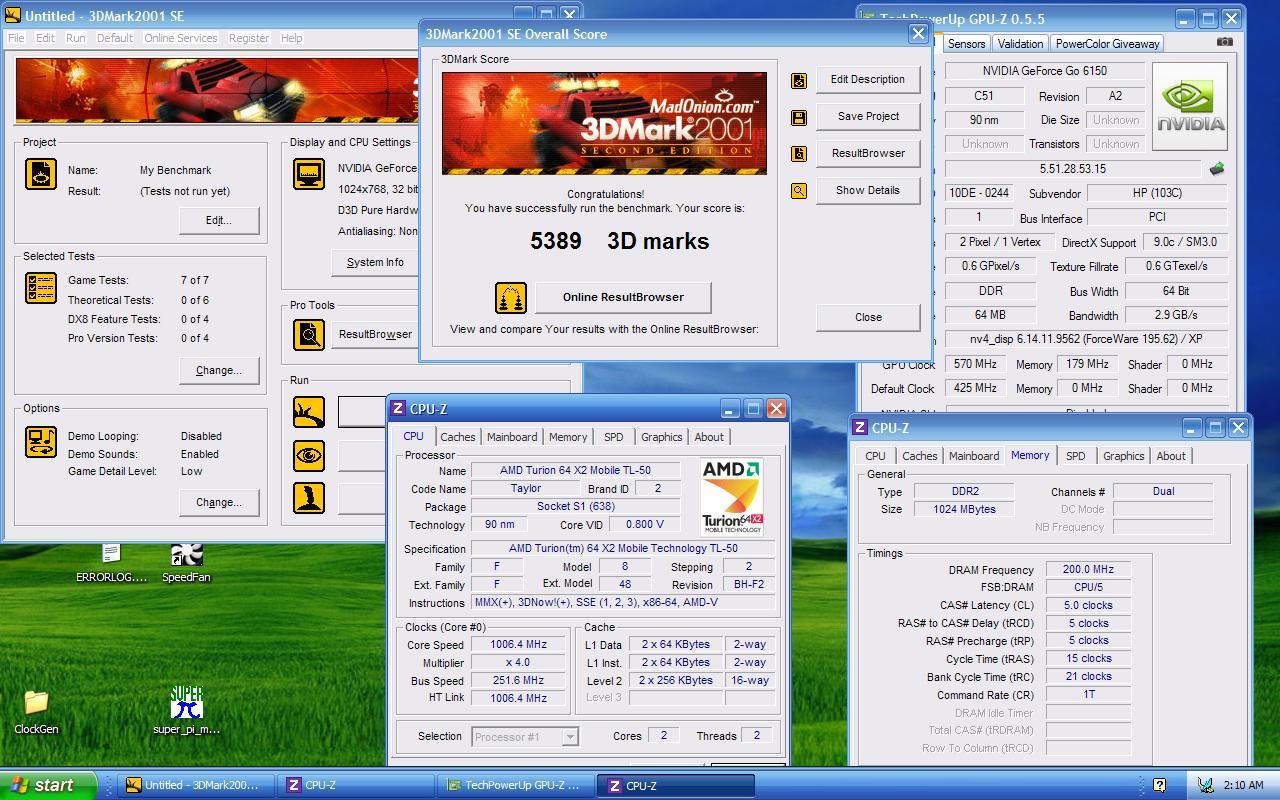Click the 3DMark2001 banner in score dialog
1280x800 pixels.
(x=604, y=123)
